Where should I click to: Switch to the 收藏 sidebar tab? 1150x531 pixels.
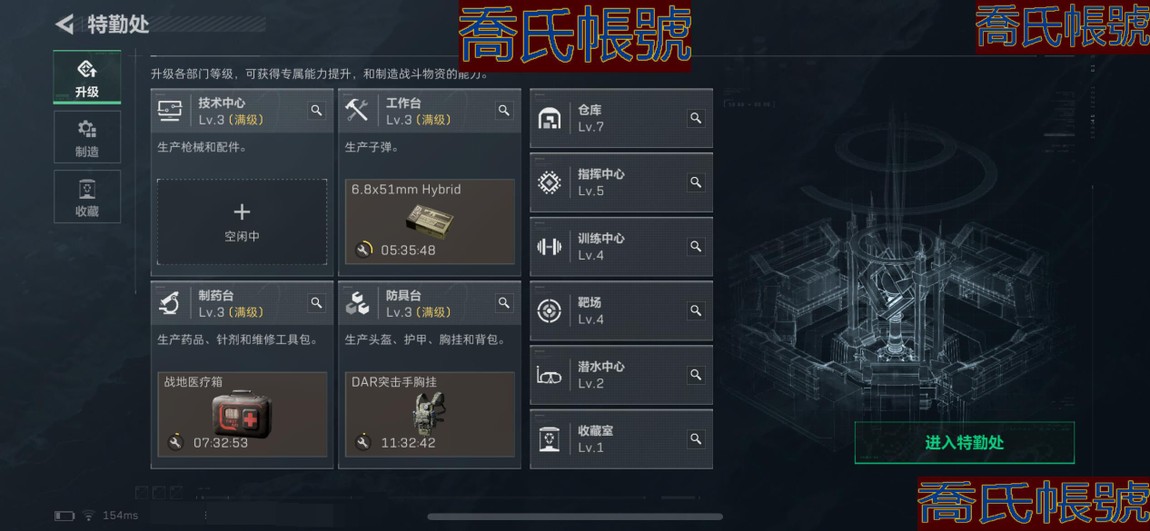pos(87,197)
